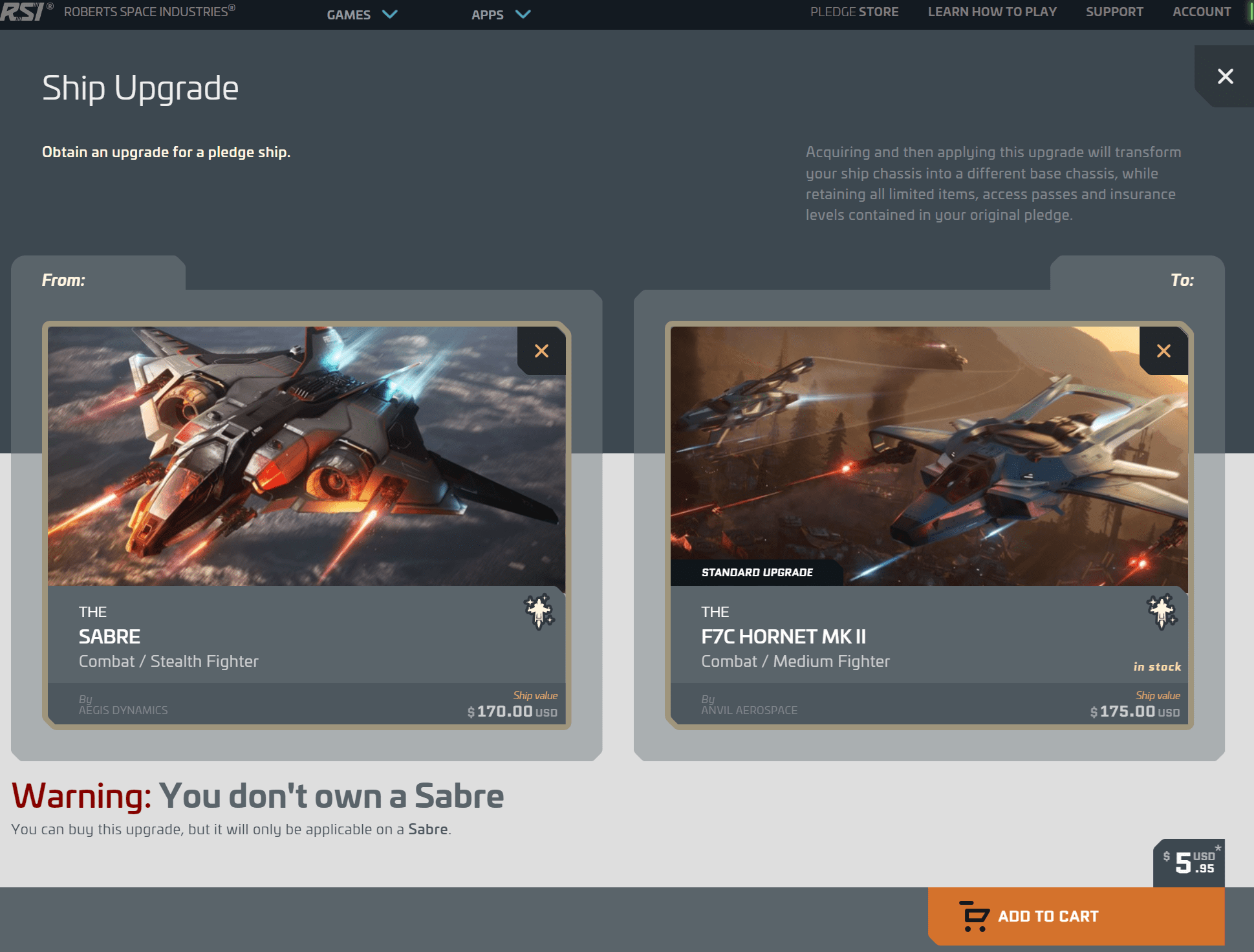
Task: Click the STANDARD UPGRADE badge
Action: [757, 572]
